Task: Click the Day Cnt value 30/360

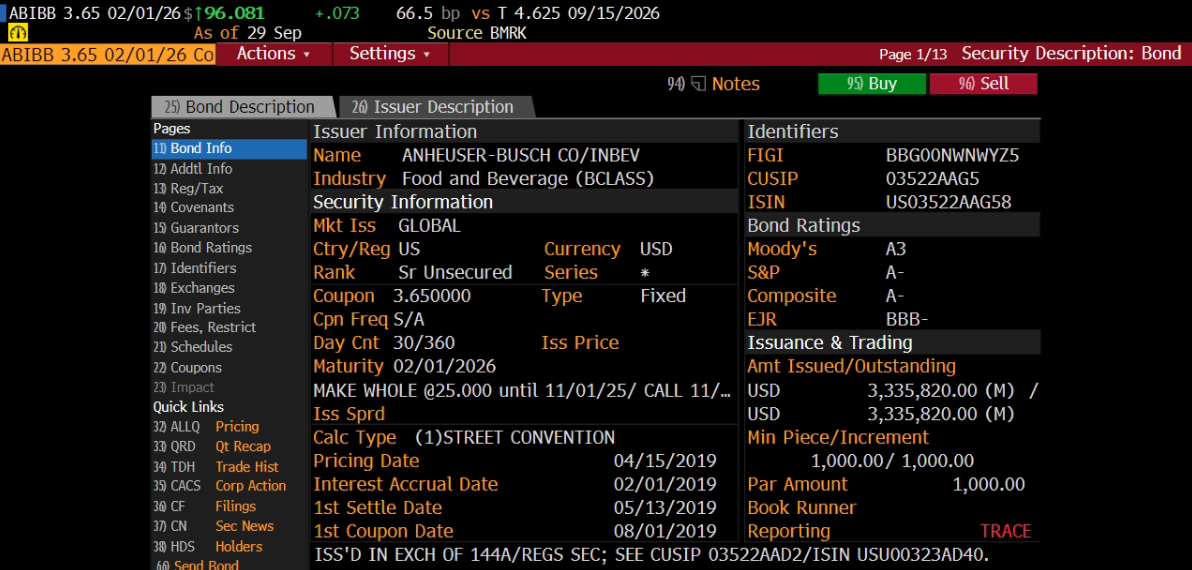Action: 424,343
